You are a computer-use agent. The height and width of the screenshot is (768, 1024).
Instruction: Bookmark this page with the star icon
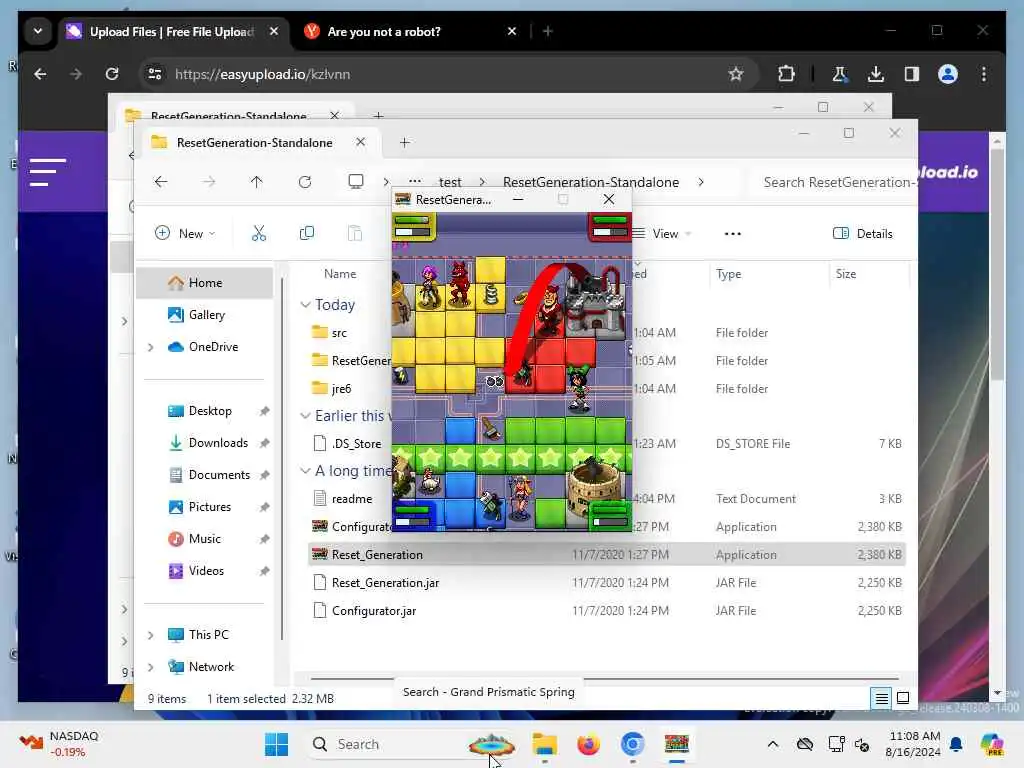click(x=736, y=74)
